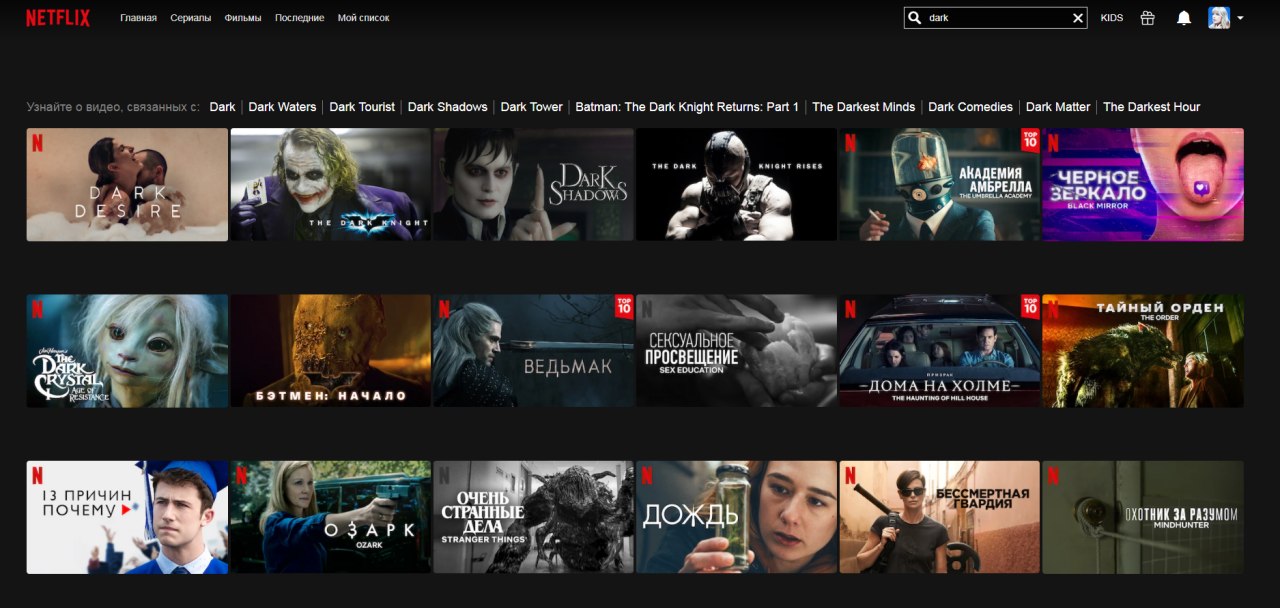The height and width of the screenshot is (608, 1280).
Task: Open the Дождь thumbnail
Action: (736, 517)
